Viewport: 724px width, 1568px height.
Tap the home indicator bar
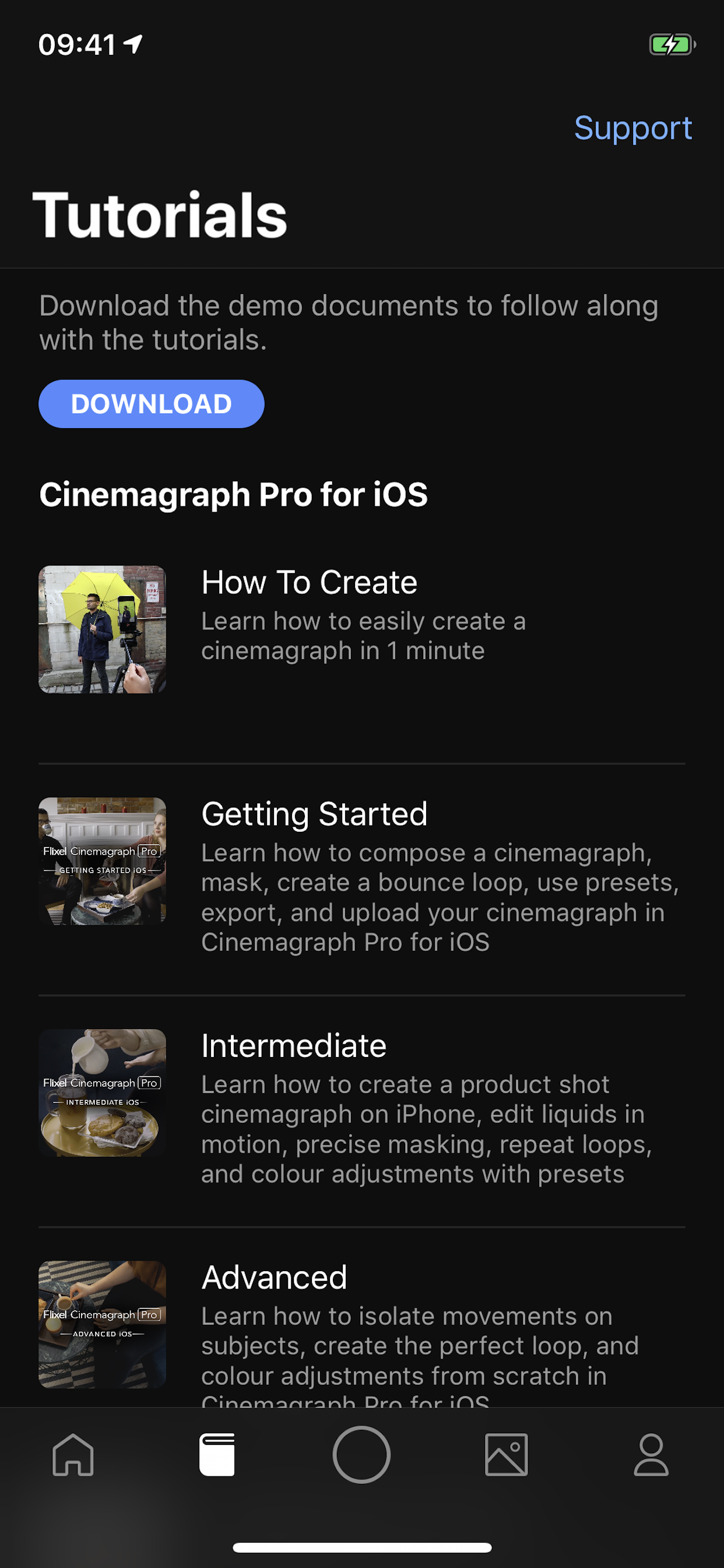click(x=362, y=1548)
